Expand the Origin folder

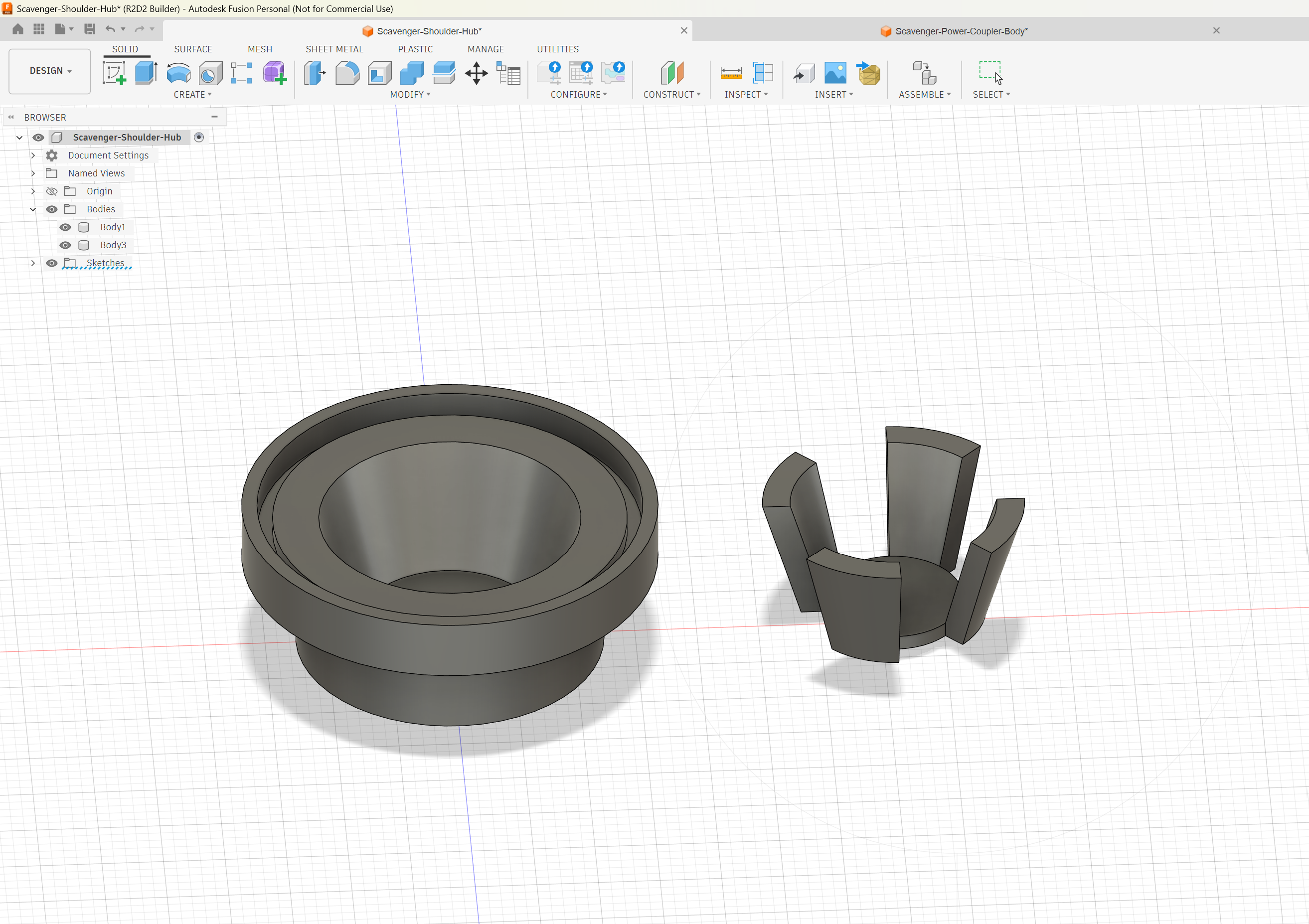click(x=33, y=191)
